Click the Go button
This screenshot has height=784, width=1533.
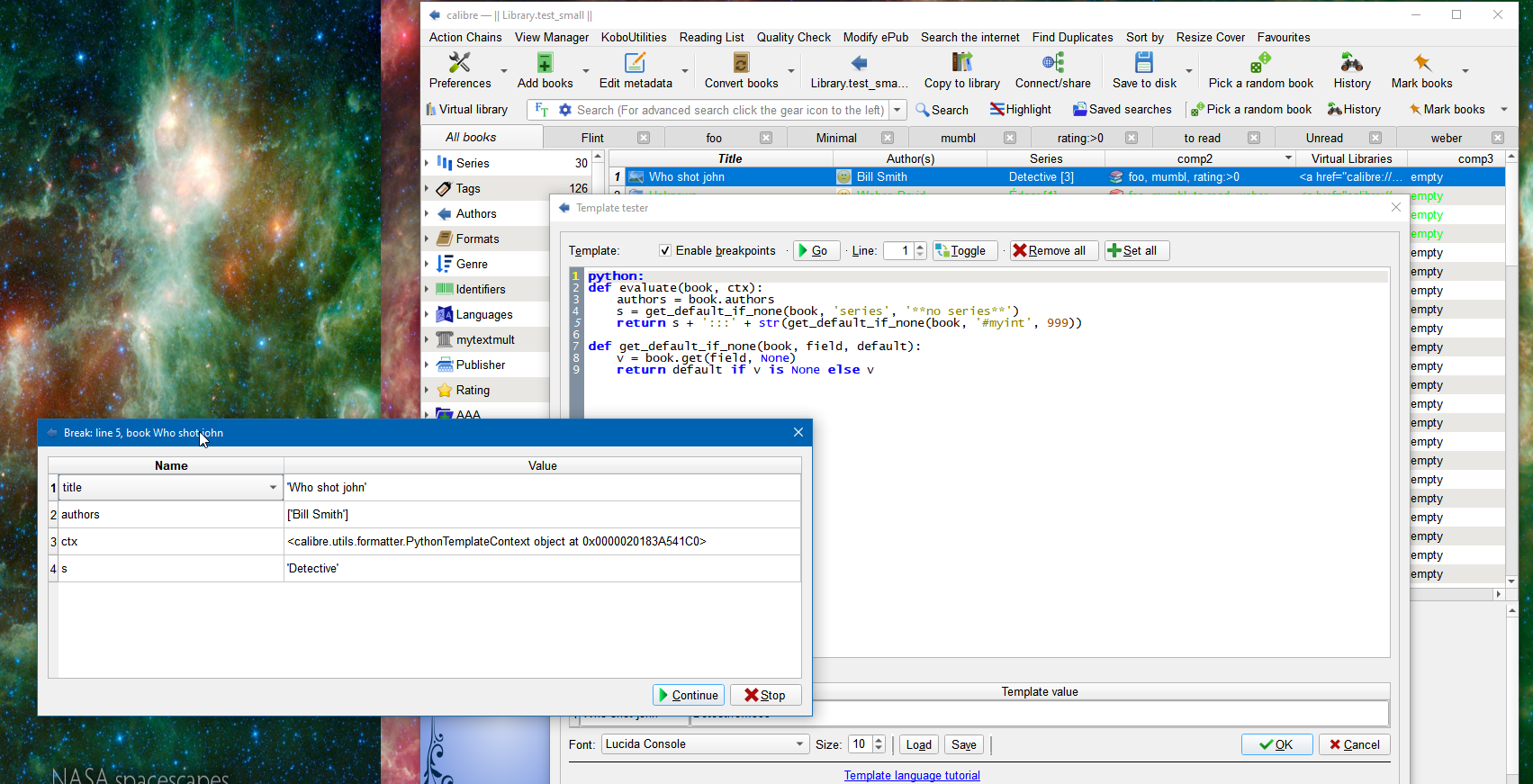pos(816,251)
